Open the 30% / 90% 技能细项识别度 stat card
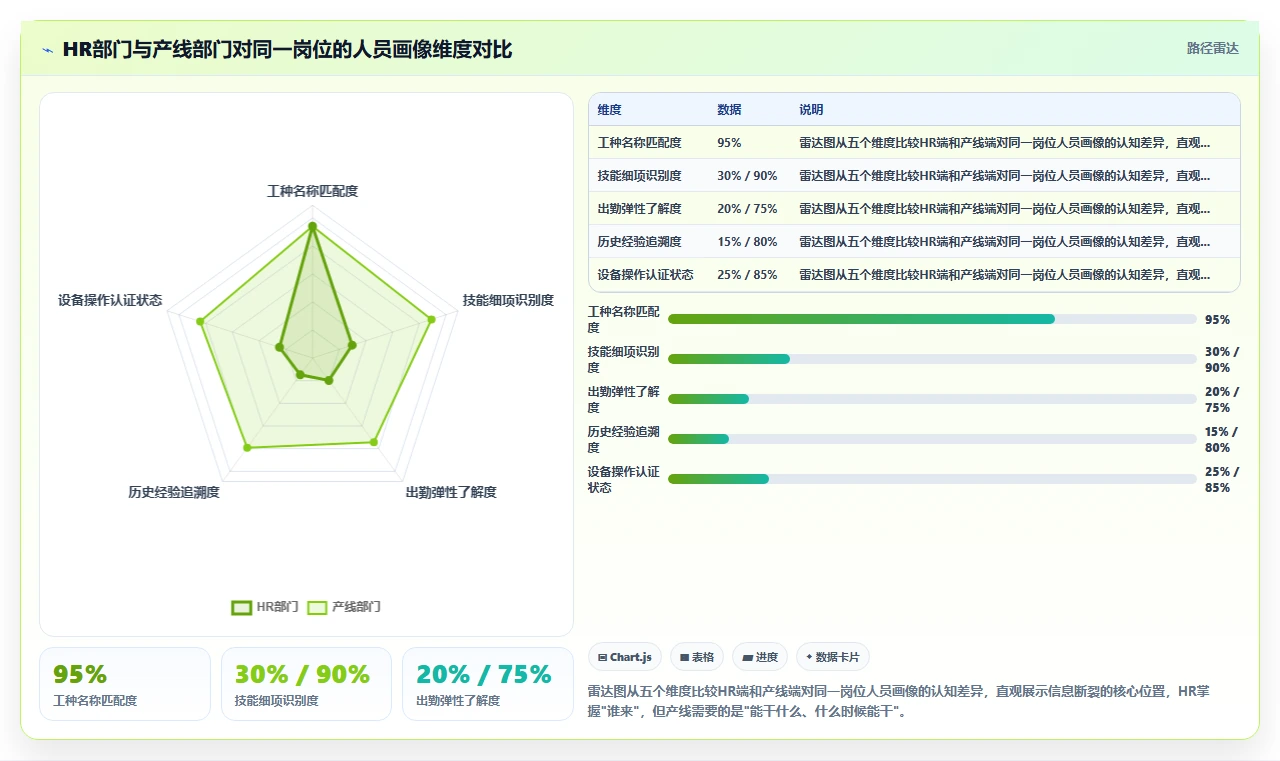This screenshot has height=761, width=1280. point(306,684)
